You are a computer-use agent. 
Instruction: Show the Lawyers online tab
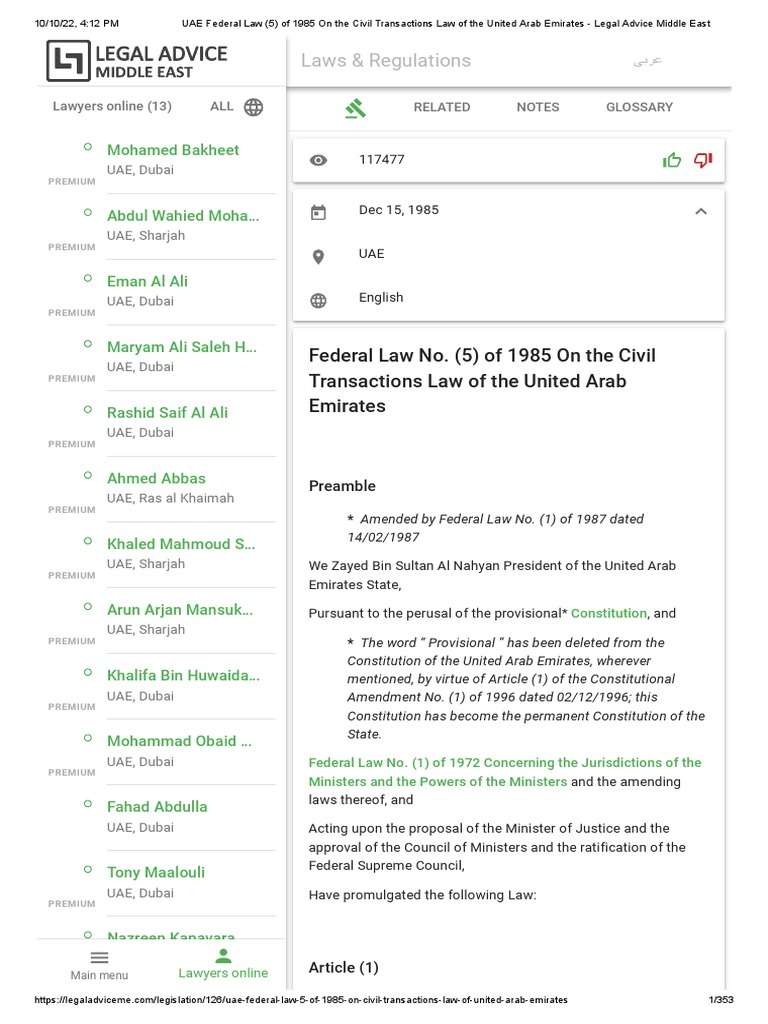(223, 964)
